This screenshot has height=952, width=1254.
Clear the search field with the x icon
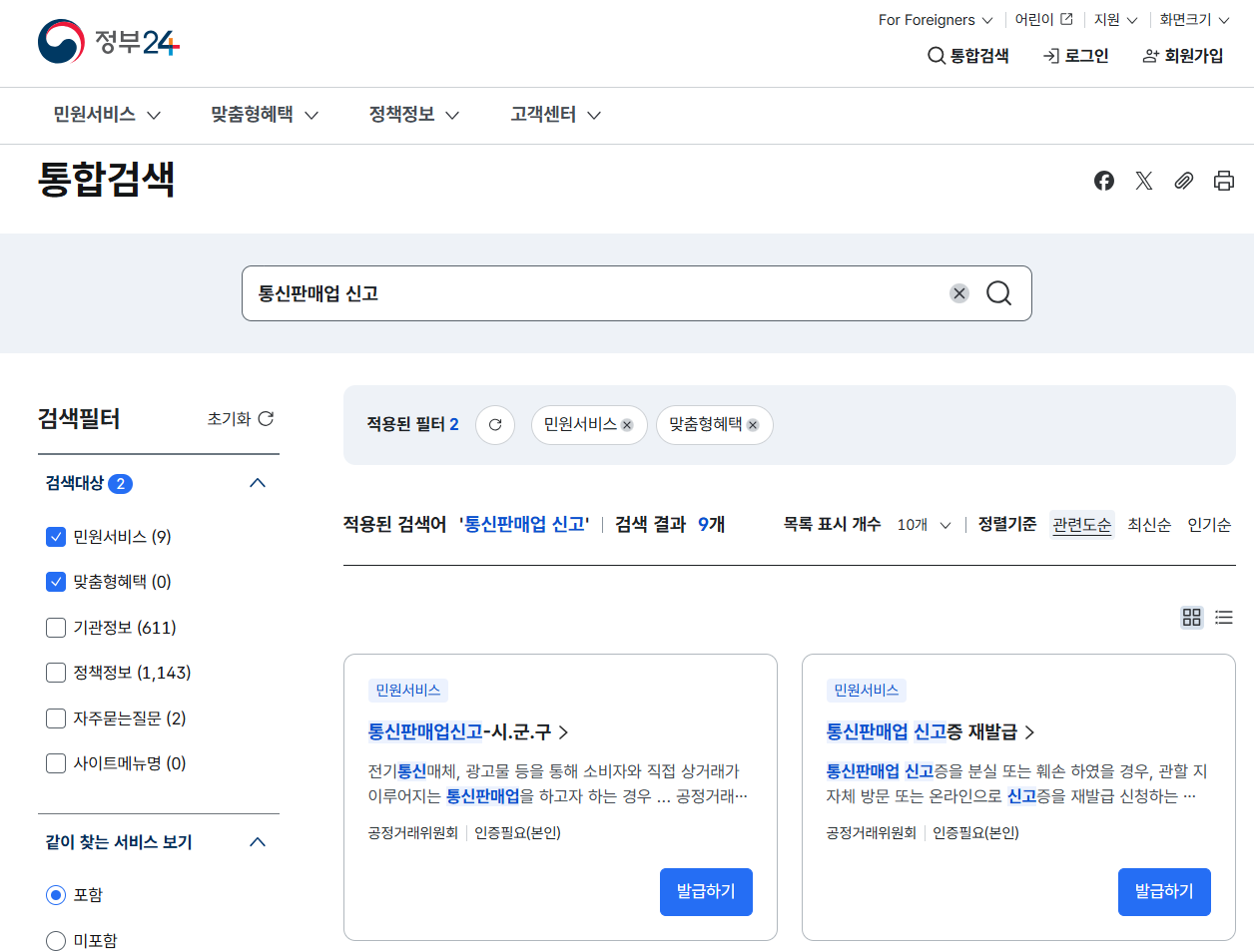click(x=959, y=292)
